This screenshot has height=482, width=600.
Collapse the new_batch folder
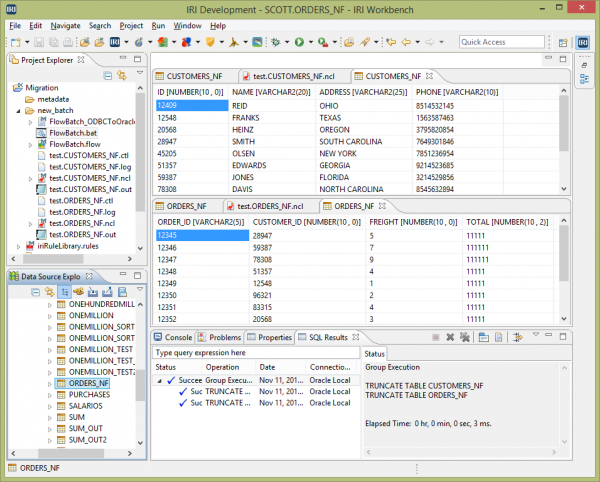pos(18,111)
